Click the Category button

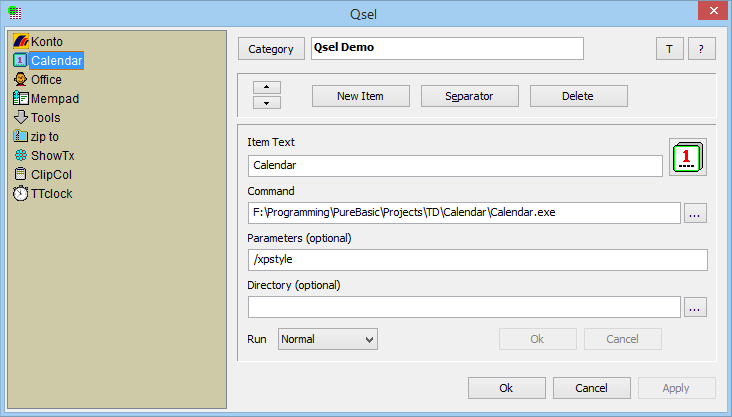click(x=270, y=49)
